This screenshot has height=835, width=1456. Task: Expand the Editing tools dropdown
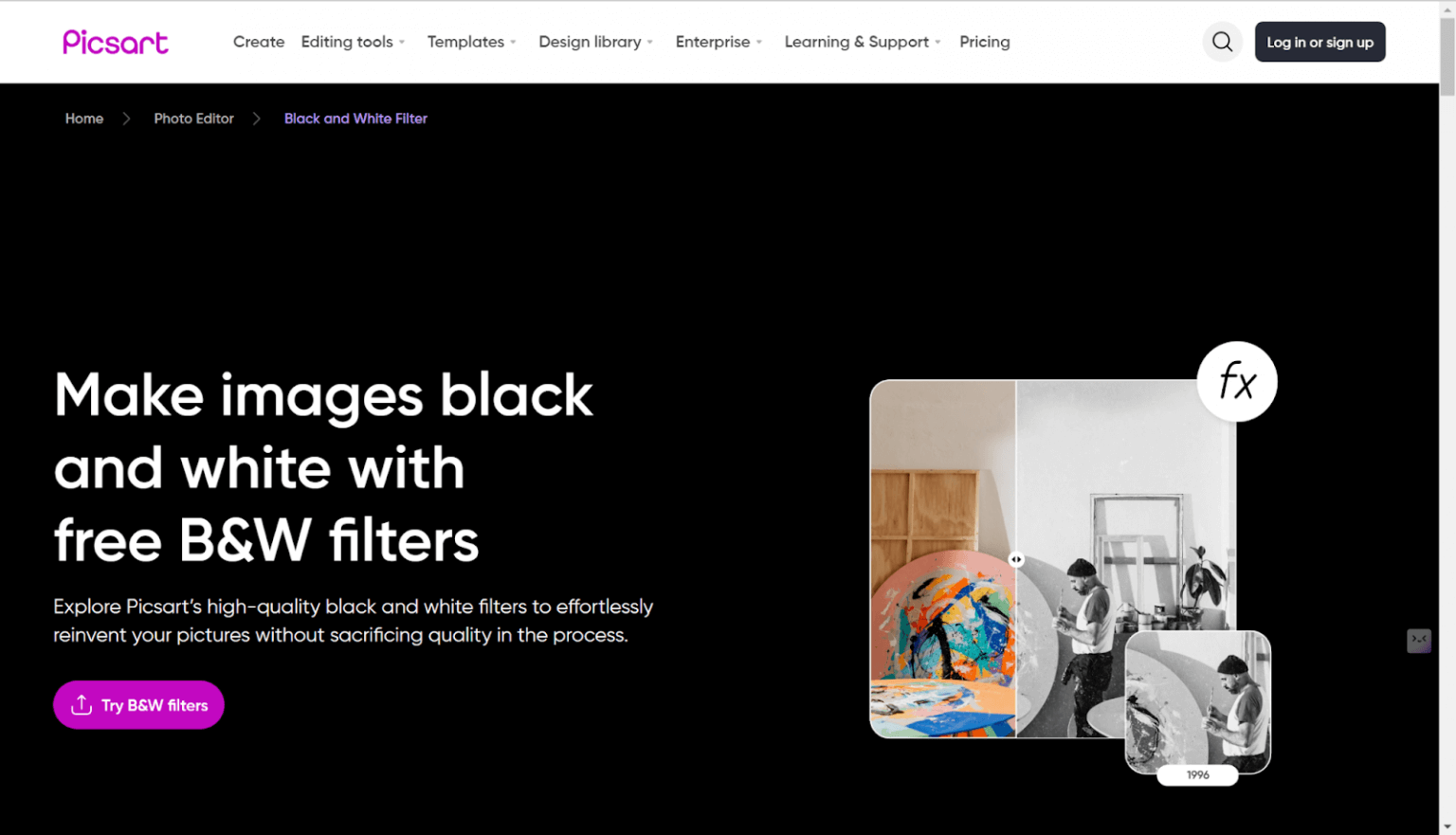point(353,42)
